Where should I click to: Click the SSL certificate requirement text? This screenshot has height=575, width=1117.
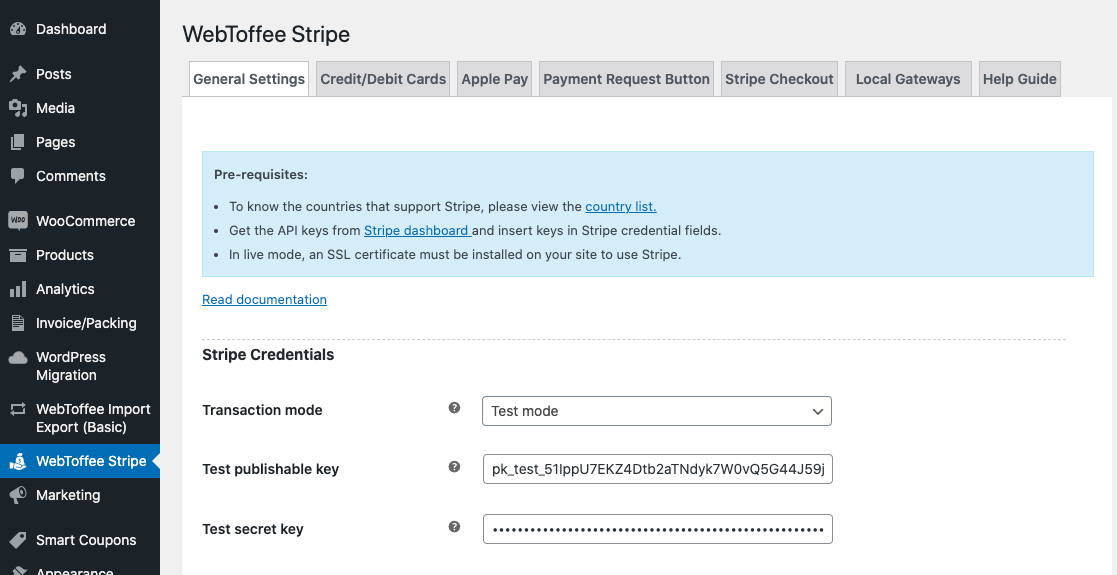455,254
